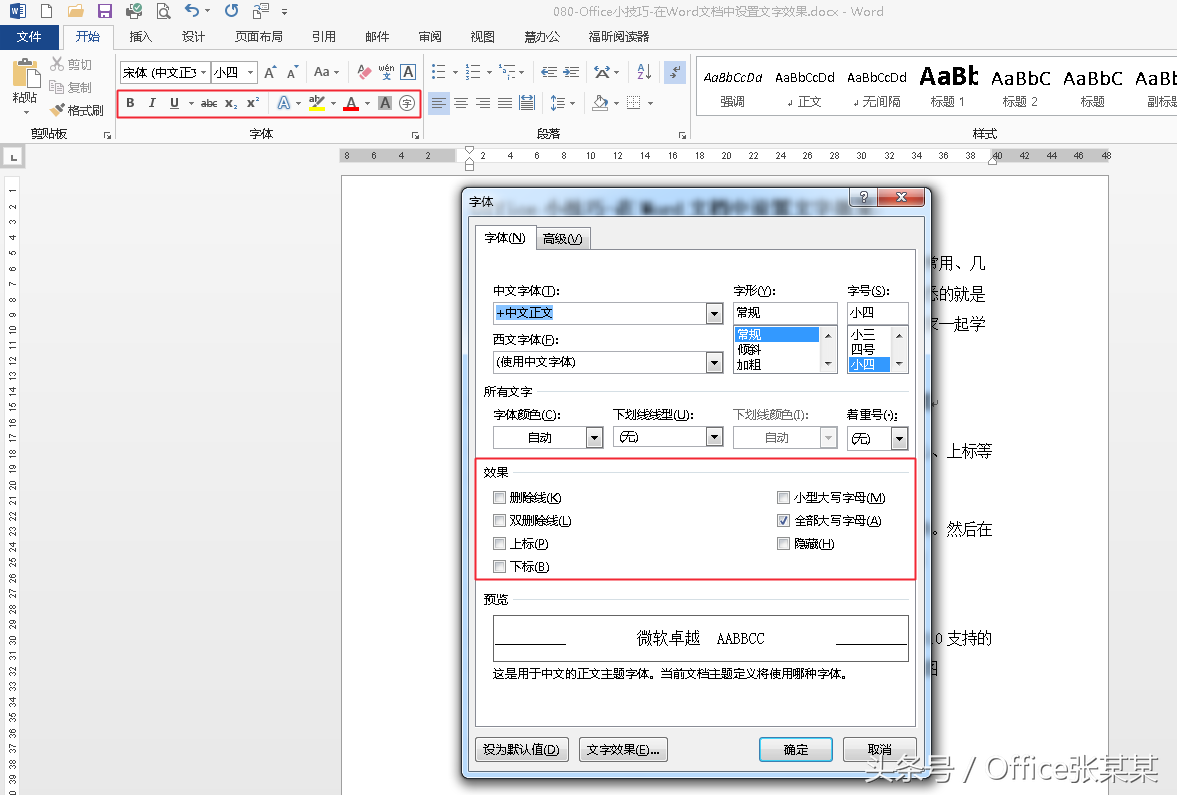1177x795 pixels.
Task: Click the Format Painter (格式刷) button
Action: (x=78, y=110)
